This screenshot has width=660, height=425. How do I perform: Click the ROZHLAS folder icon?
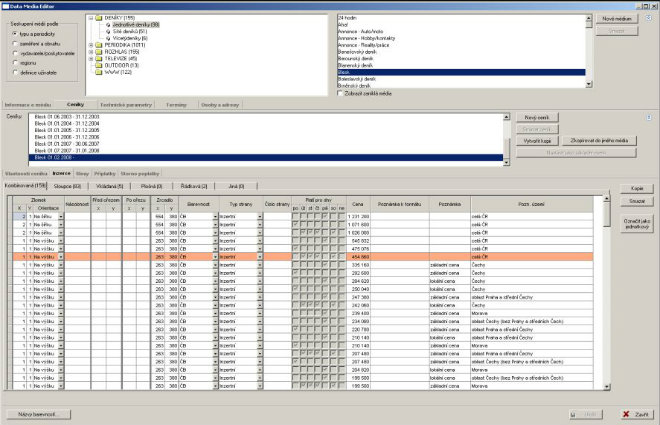pyautogui.click(x=99, y=52)
